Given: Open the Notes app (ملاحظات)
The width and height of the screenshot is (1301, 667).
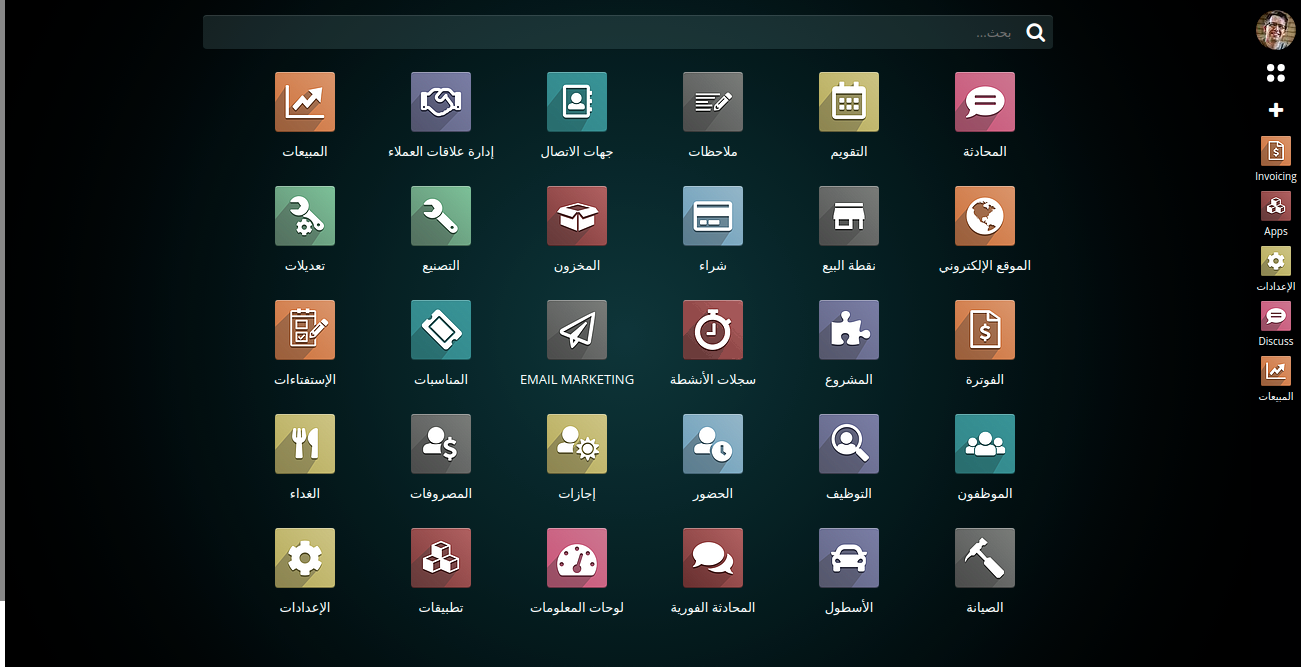Looking at the screenshot, I should (x=712, y=102).
